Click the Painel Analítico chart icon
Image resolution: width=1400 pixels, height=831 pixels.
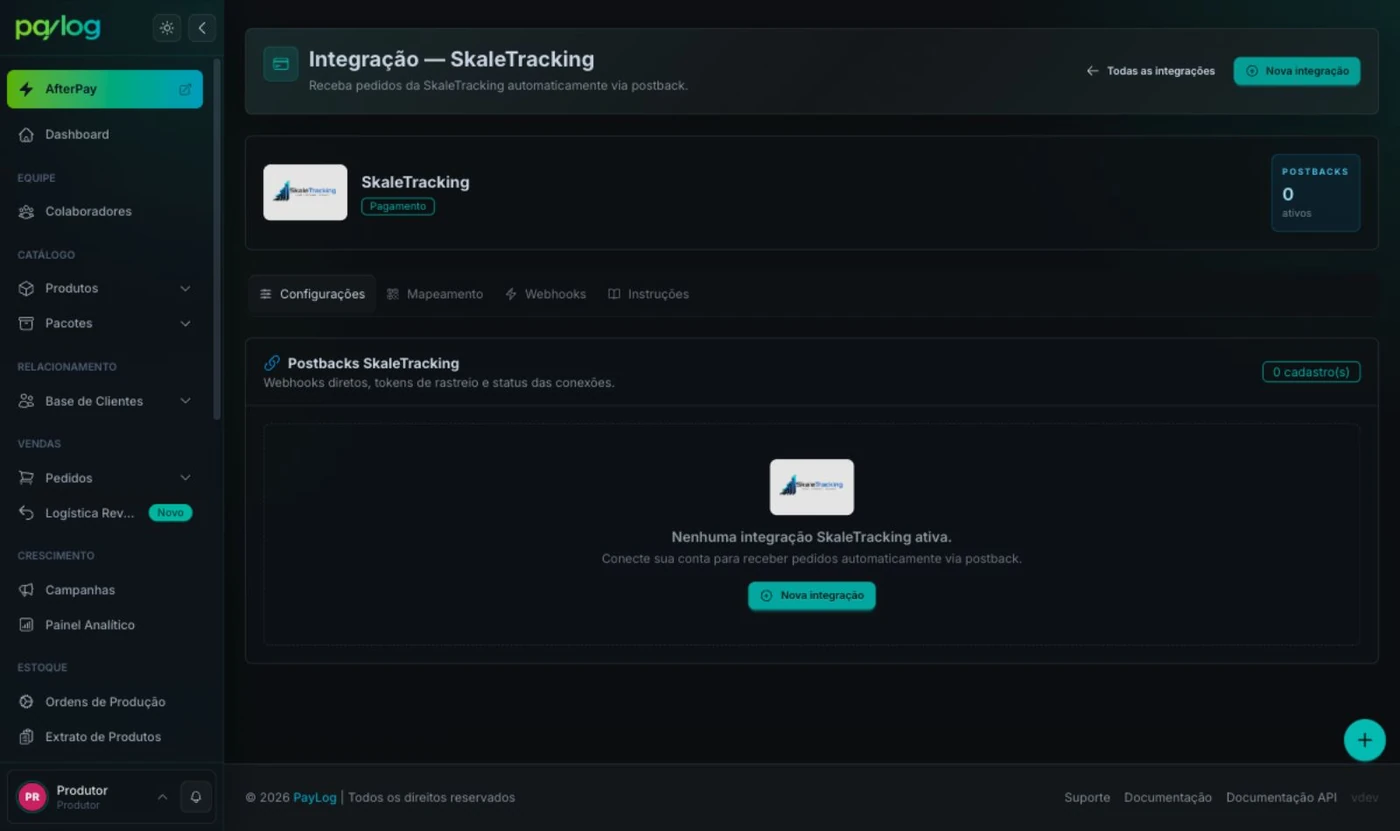(x=26, y=625)
